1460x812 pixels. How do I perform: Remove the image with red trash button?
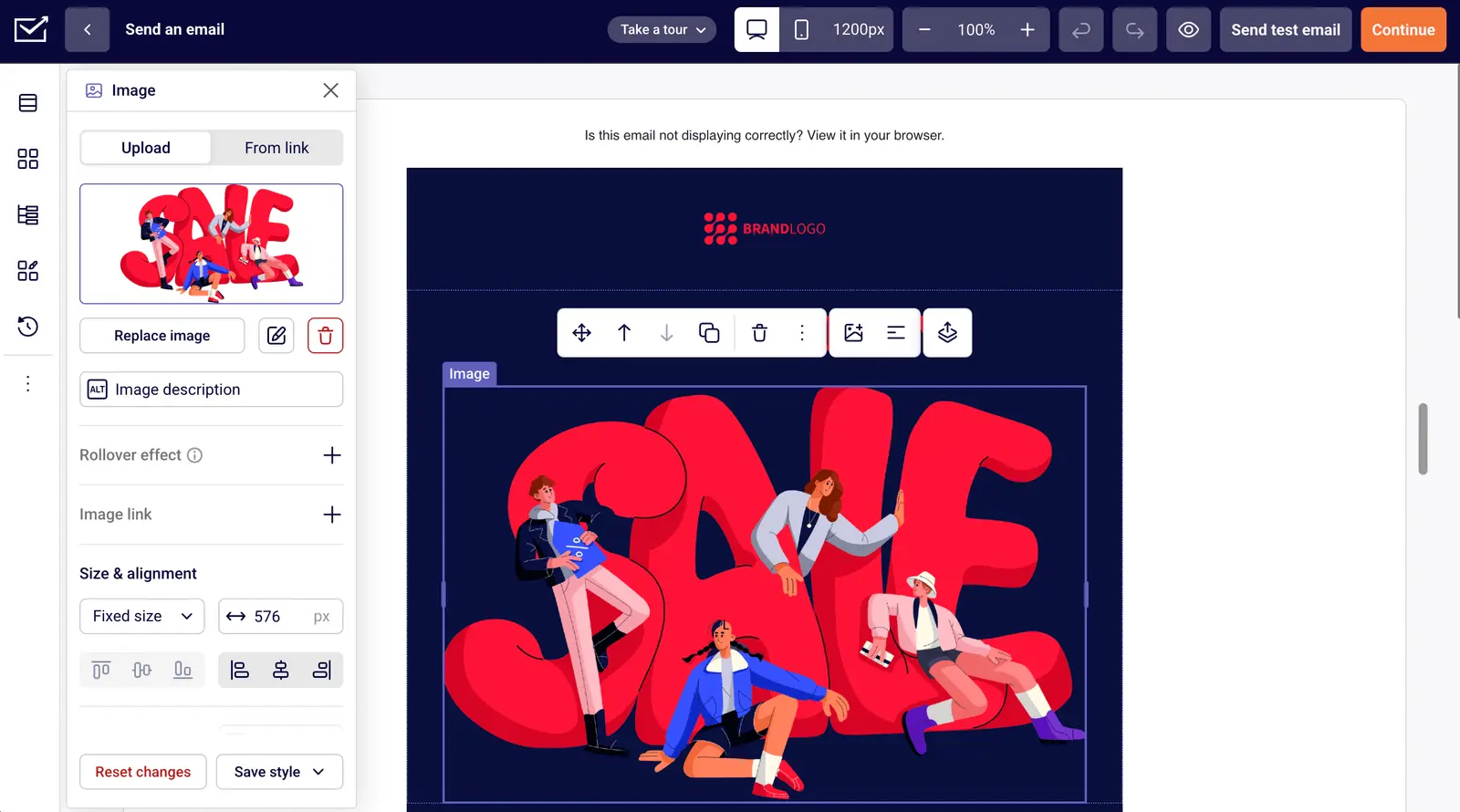coord(326,336)
